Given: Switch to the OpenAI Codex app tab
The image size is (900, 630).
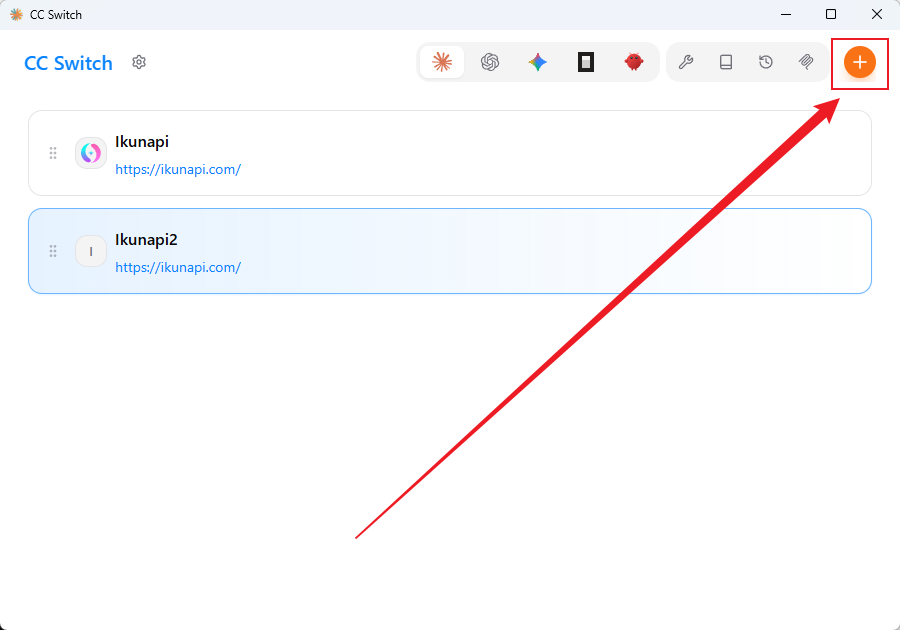Looking at the screenshot, I should (x=490, y=62).
